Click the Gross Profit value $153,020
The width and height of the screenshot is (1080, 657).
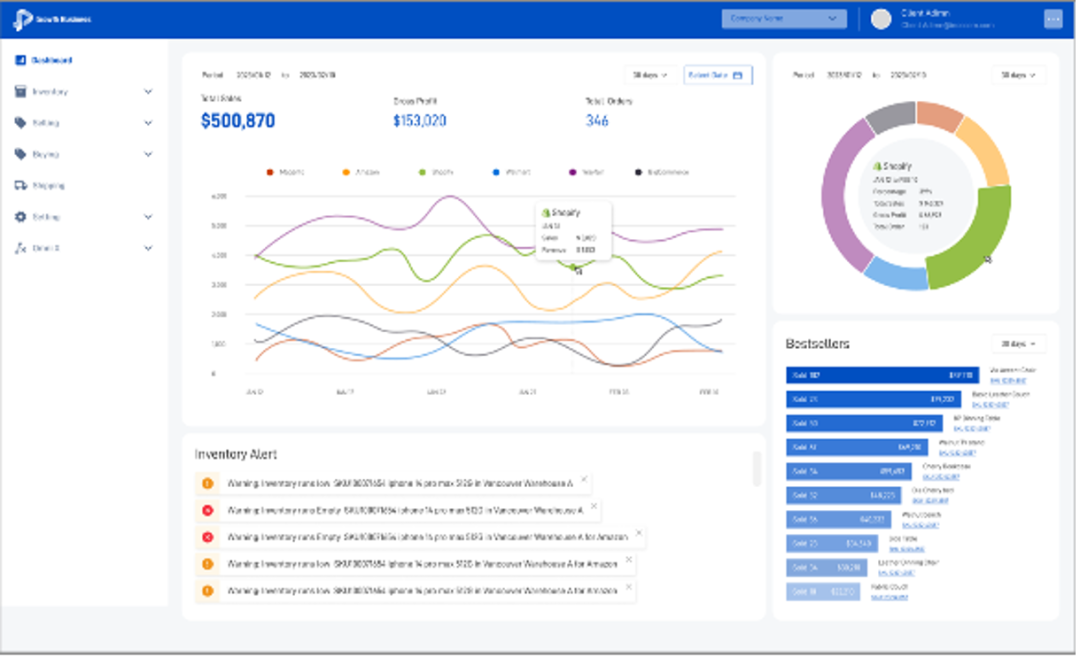tap(419, 121)
